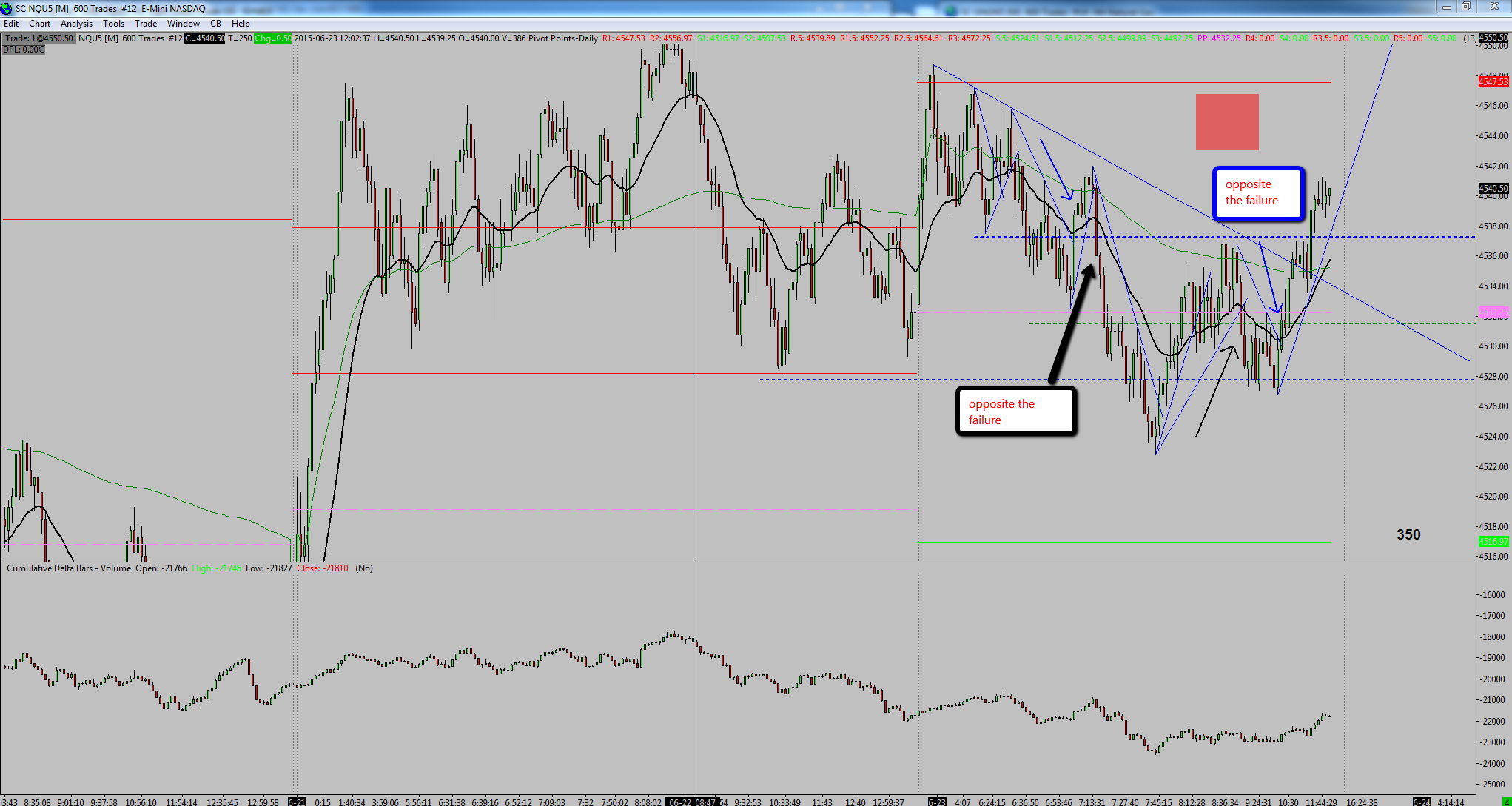1512x806 pixels.
Task: Click the 4522.00 price scale label
Action: coord(1493,467)
